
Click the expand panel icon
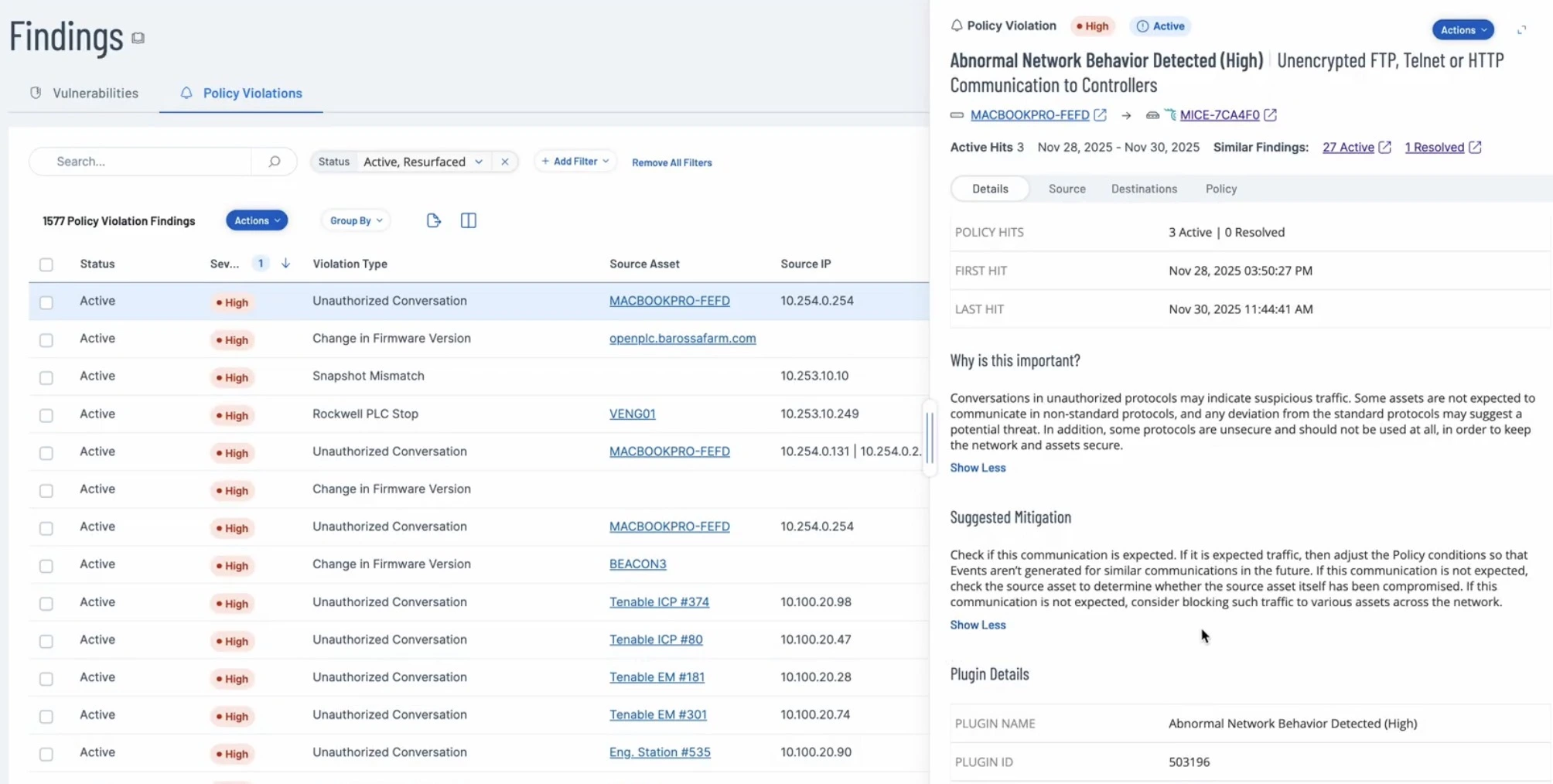(x=1521, y=30)
